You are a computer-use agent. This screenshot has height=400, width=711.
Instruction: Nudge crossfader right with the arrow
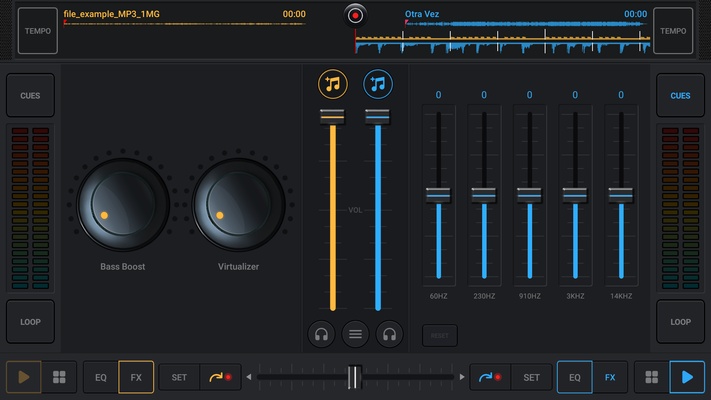click(x=462, y=377)
